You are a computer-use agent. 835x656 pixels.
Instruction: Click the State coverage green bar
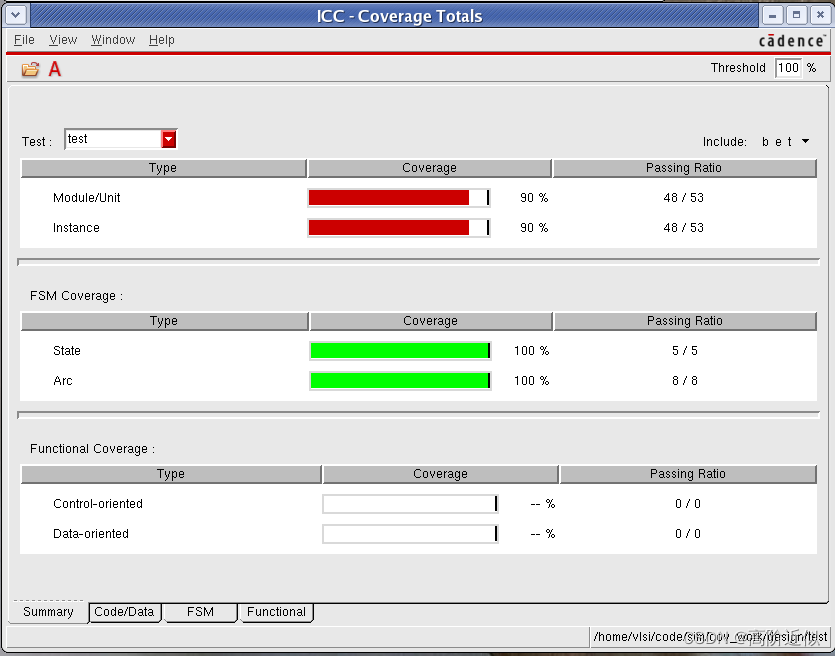tap(400, 350)
